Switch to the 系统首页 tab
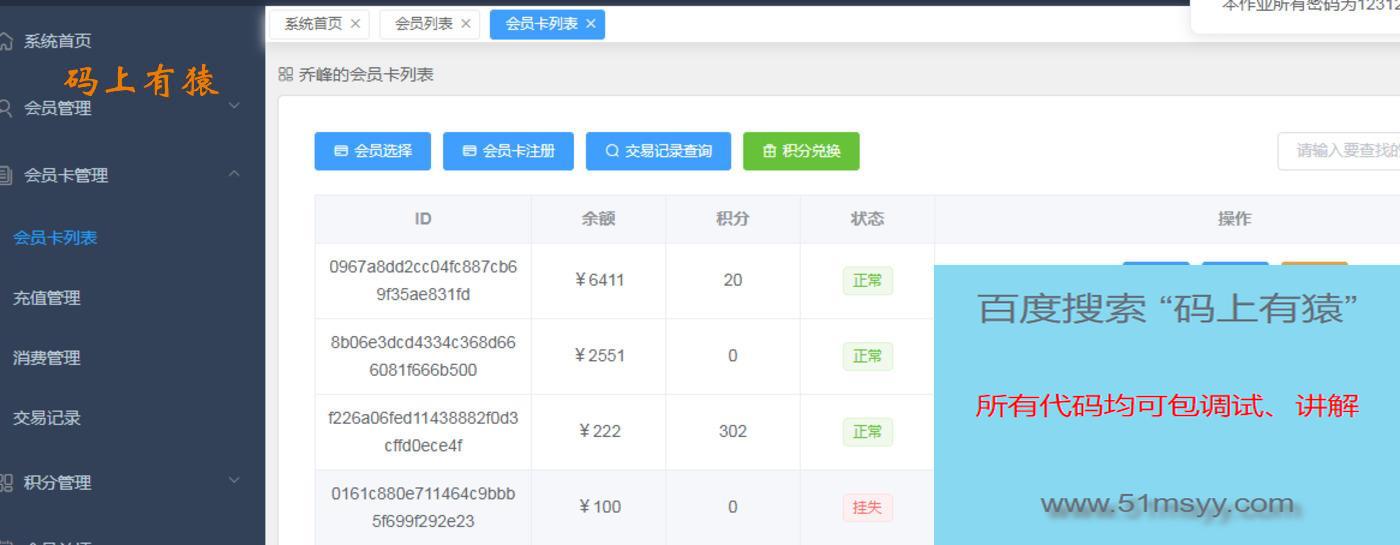The image size is (1400, 545). pyautogui.click(x=313, y=24)
